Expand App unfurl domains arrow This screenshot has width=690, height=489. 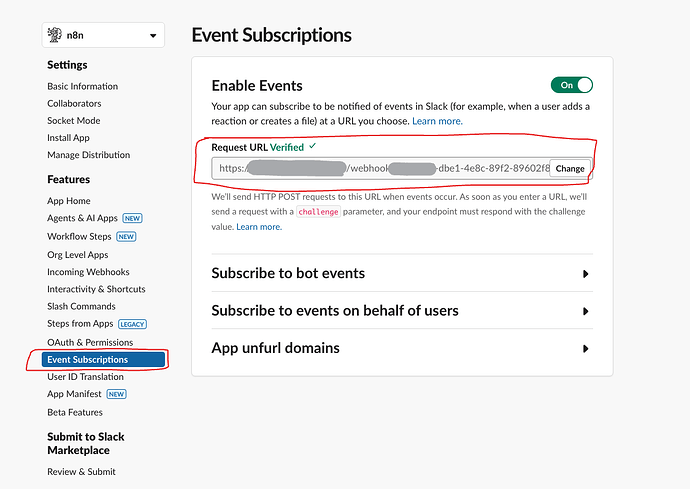point(585,349)
